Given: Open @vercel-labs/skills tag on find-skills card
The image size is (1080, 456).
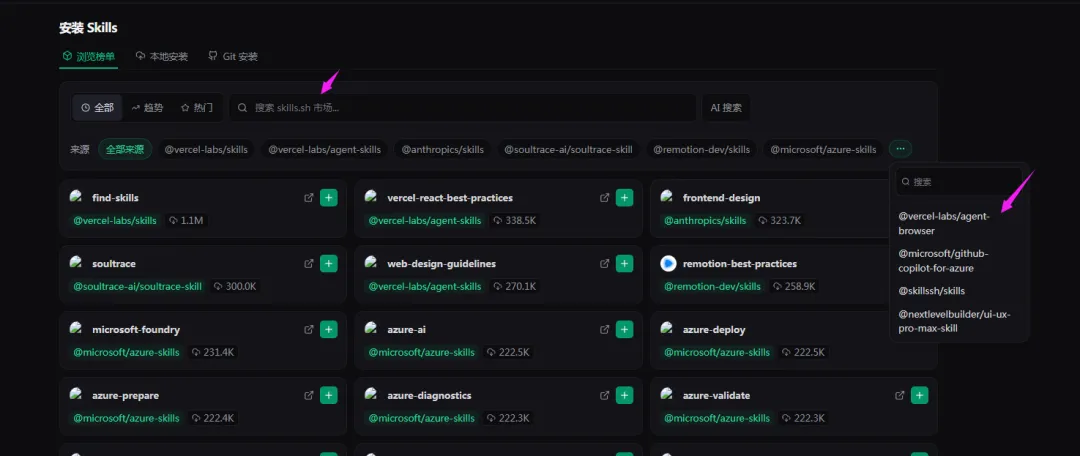Looking at the screenshot, I should (116, 220).
